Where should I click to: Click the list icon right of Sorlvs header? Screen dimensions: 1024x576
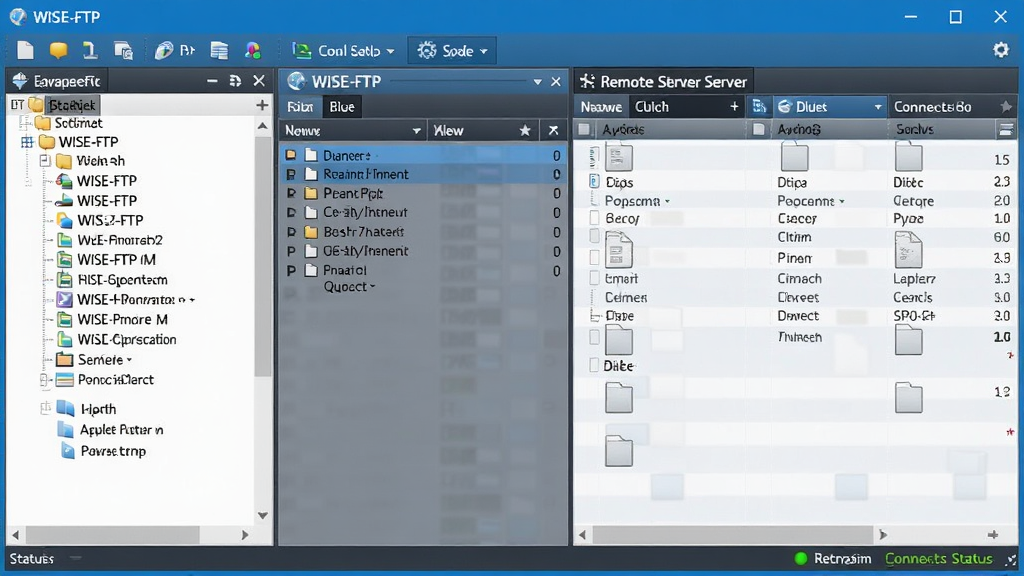[x=1006, y=129]
